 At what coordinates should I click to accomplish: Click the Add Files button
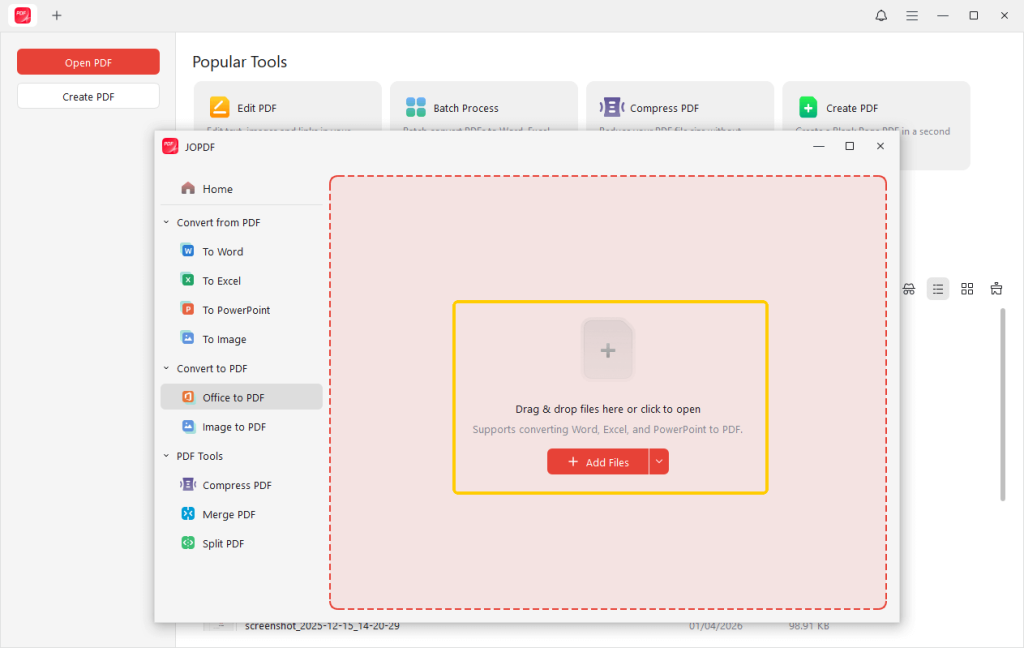click(598, 462)
